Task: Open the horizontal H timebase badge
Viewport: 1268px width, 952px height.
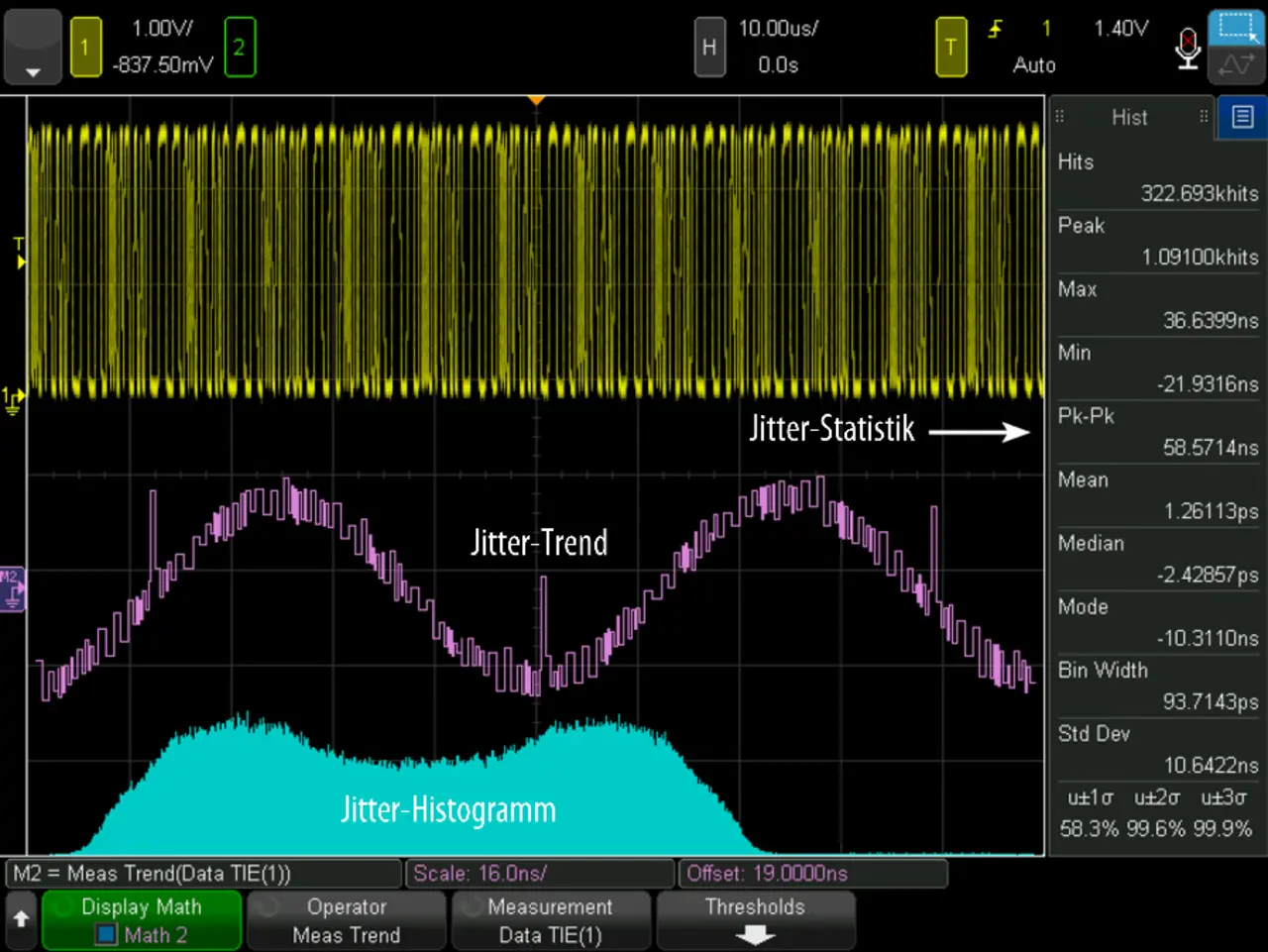Action: 709,48
